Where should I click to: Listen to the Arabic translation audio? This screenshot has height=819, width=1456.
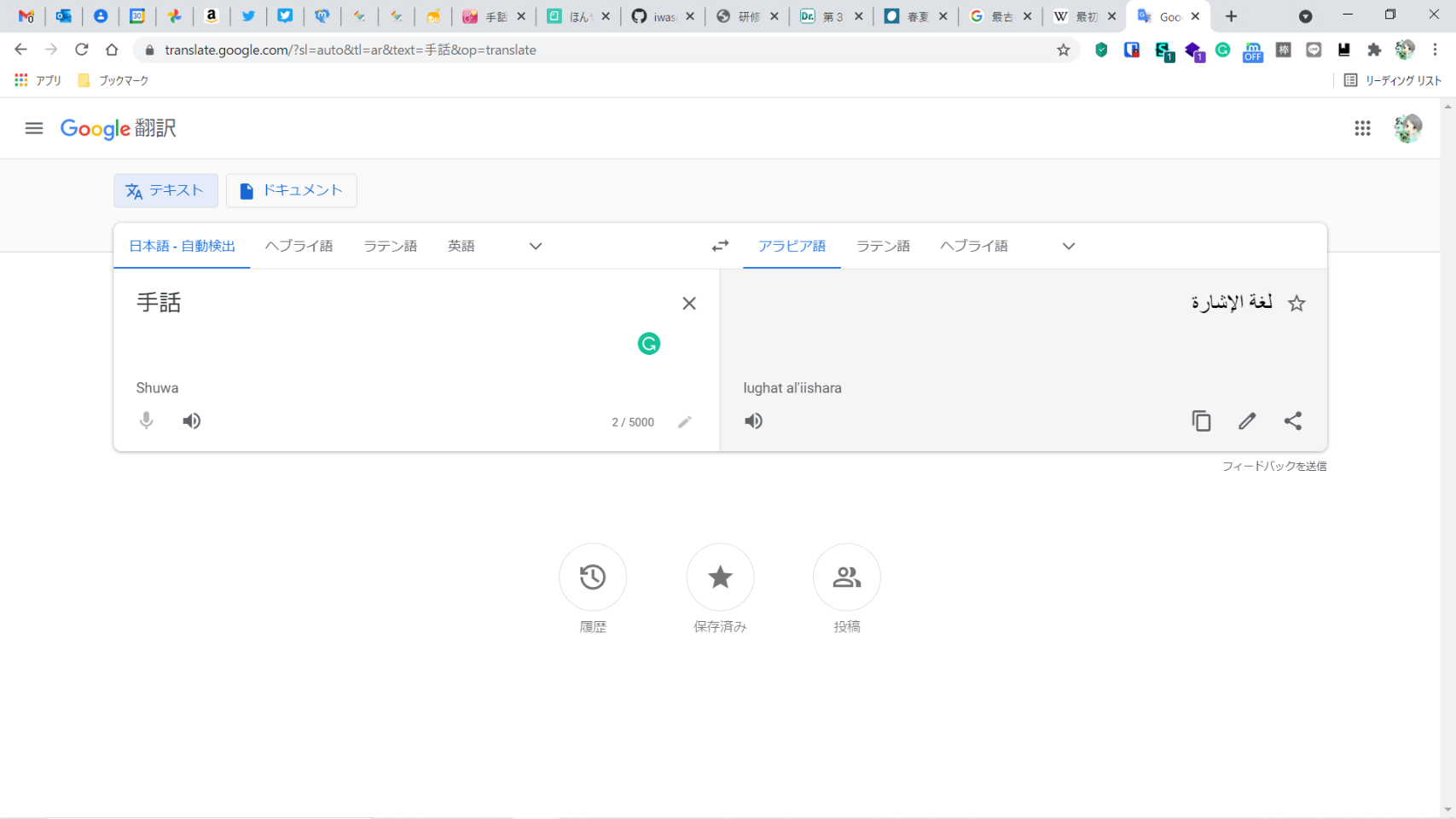(753, 421)
